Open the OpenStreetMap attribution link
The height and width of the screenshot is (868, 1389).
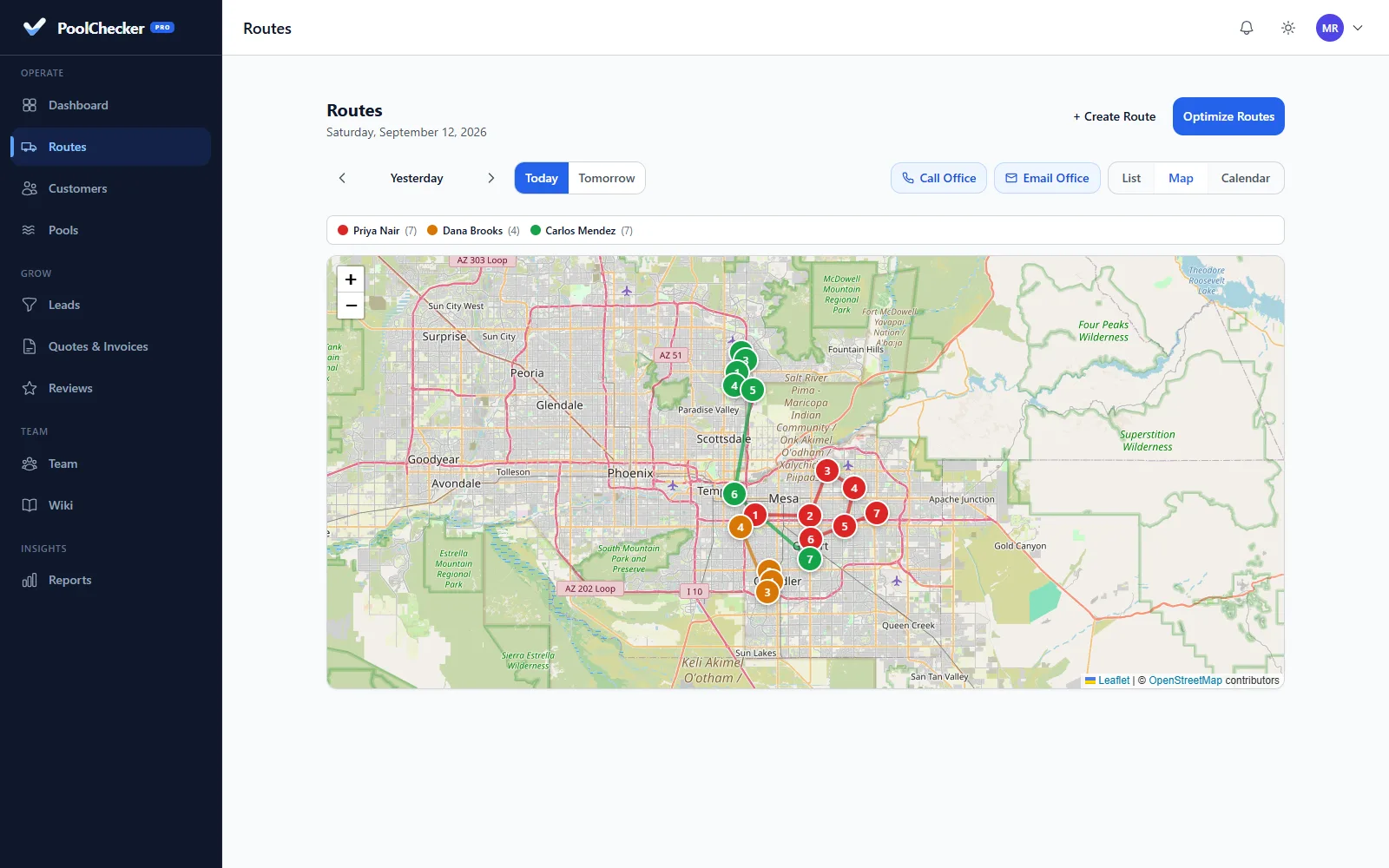click(1185, 681)
